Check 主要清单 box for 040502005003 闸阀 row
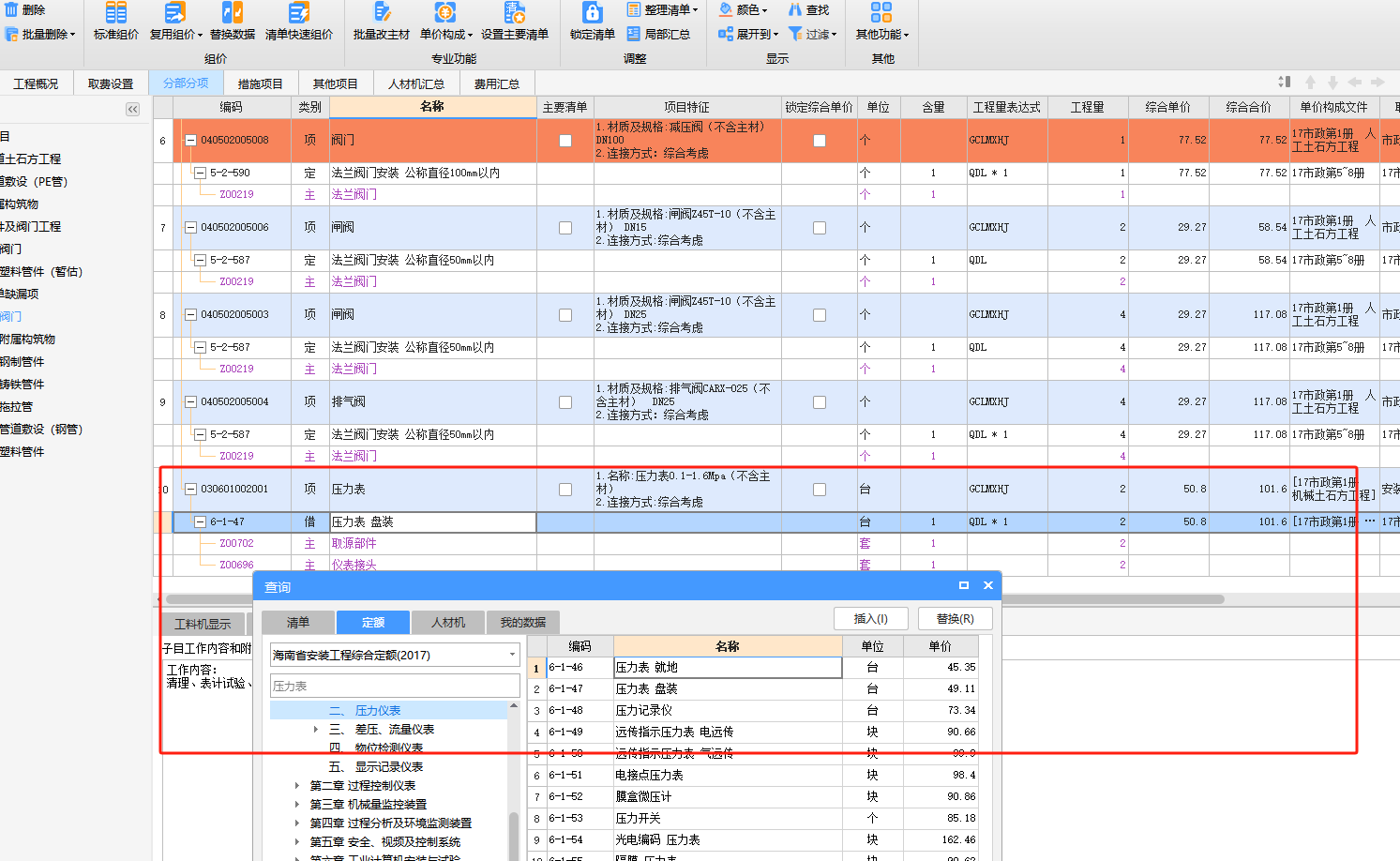 [565, 315]
